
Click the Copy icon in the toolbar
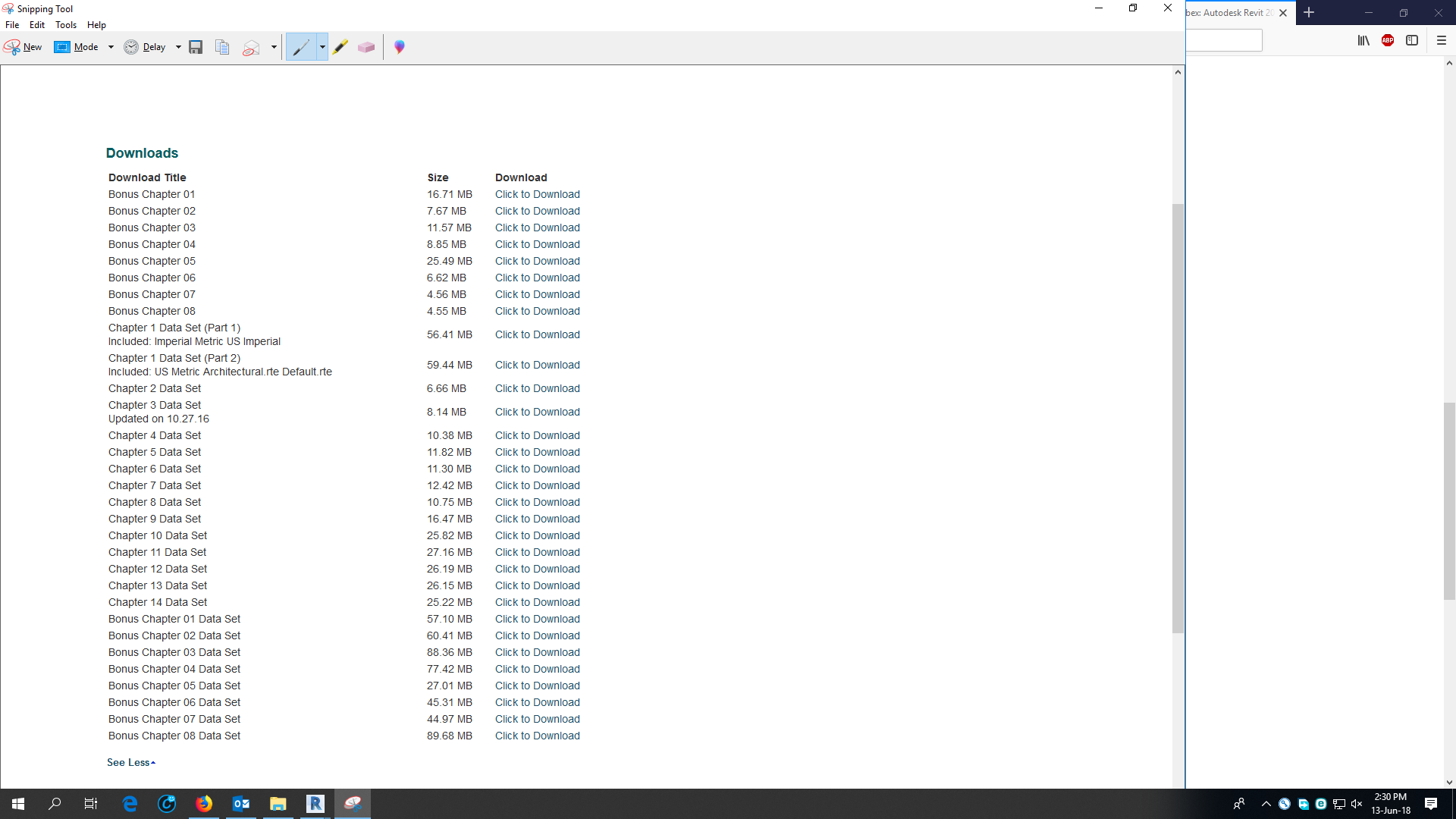tap(222, 47)
